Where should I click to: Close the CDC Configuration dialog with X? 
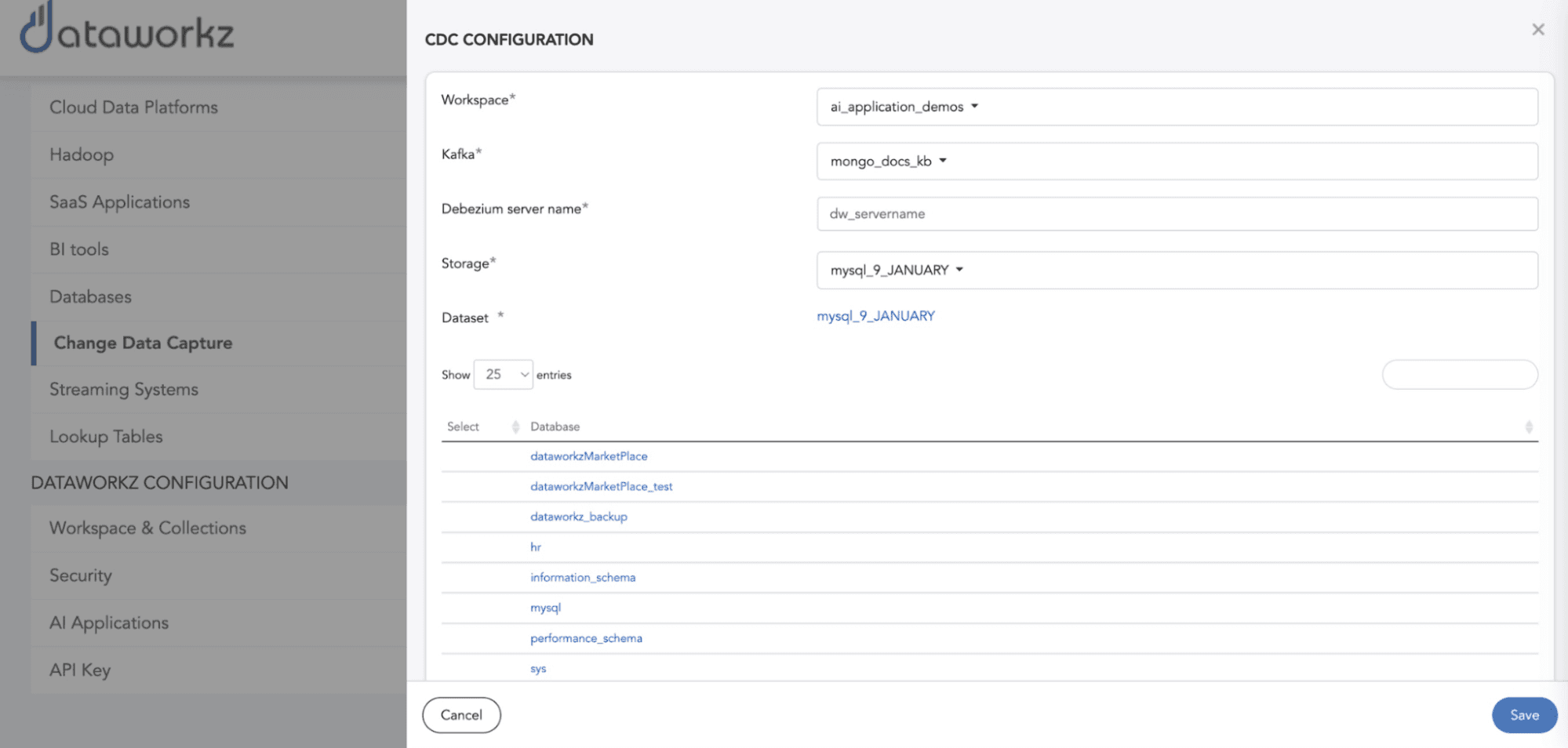(1537, 30)
